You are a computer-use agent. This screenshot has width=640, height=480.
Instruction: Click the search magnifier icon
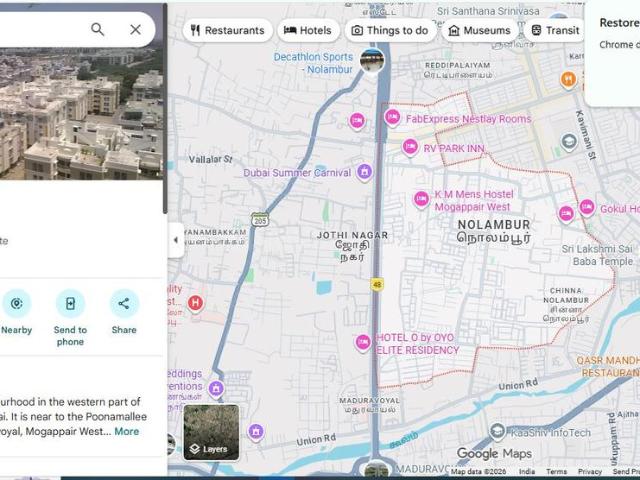point(98,29)
